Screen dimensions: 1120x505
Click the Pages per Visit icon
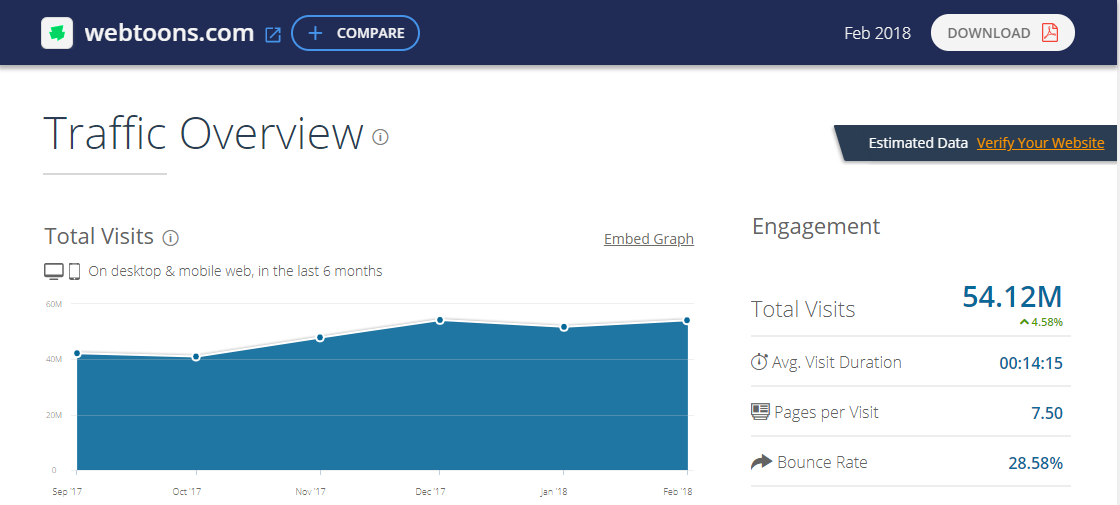[760, 412]
